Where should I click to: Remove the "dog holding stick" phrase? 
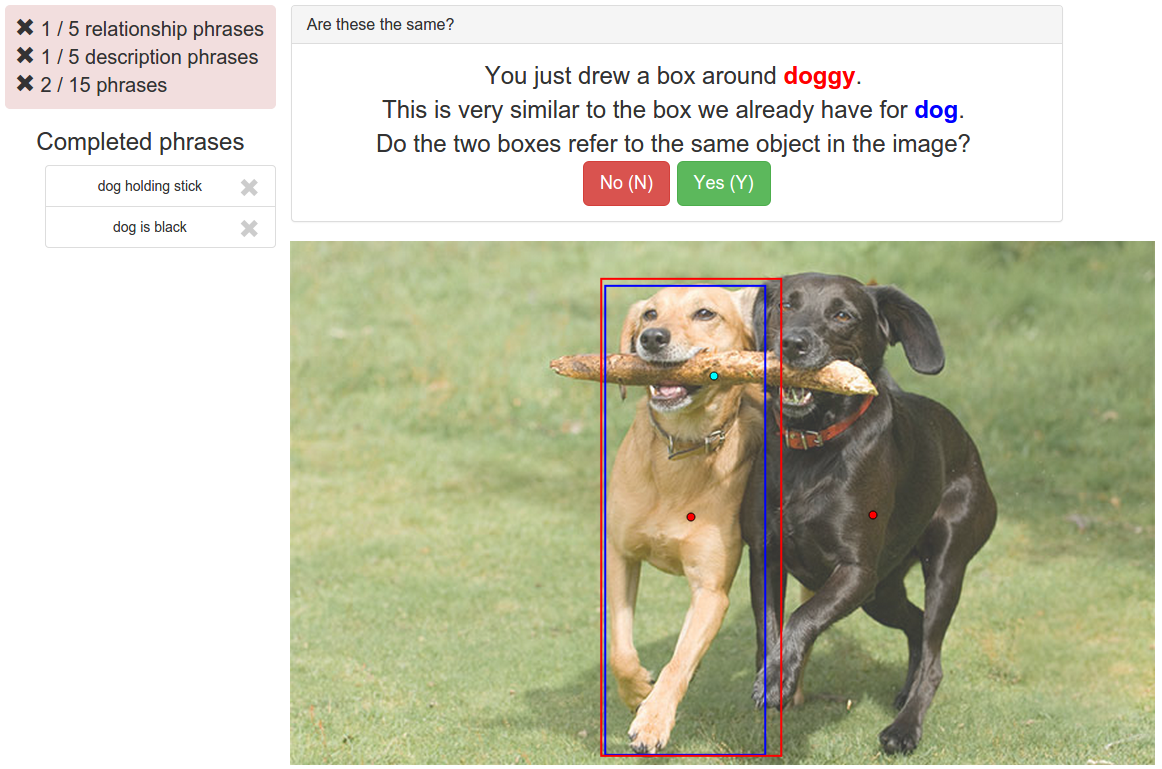249,187
